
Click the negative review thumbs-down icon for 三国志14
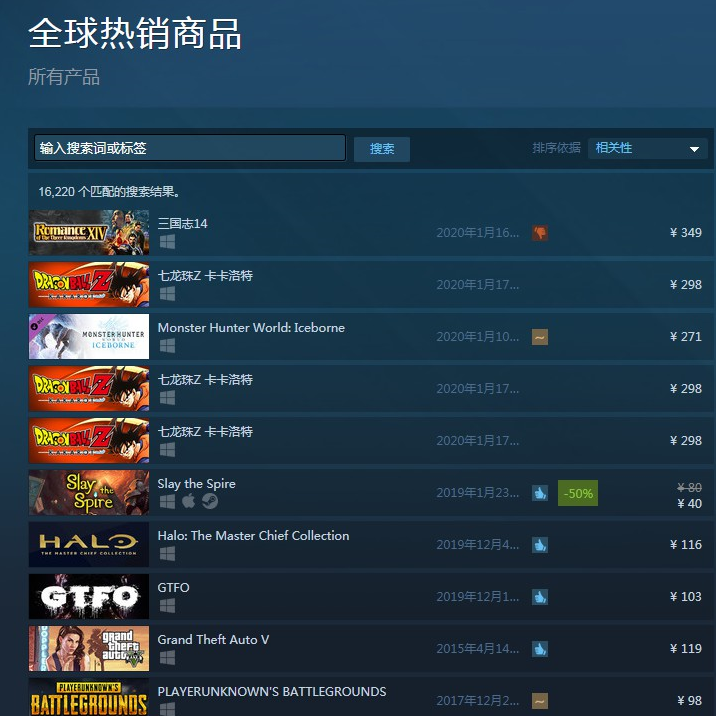[539, 233]
